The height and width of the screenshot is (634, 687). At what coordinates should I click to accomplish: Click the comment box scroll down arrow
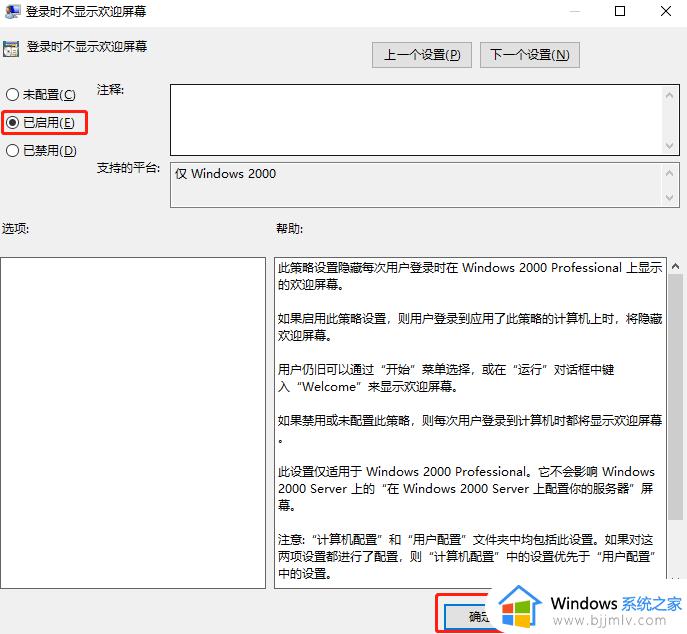coord(669,145)
